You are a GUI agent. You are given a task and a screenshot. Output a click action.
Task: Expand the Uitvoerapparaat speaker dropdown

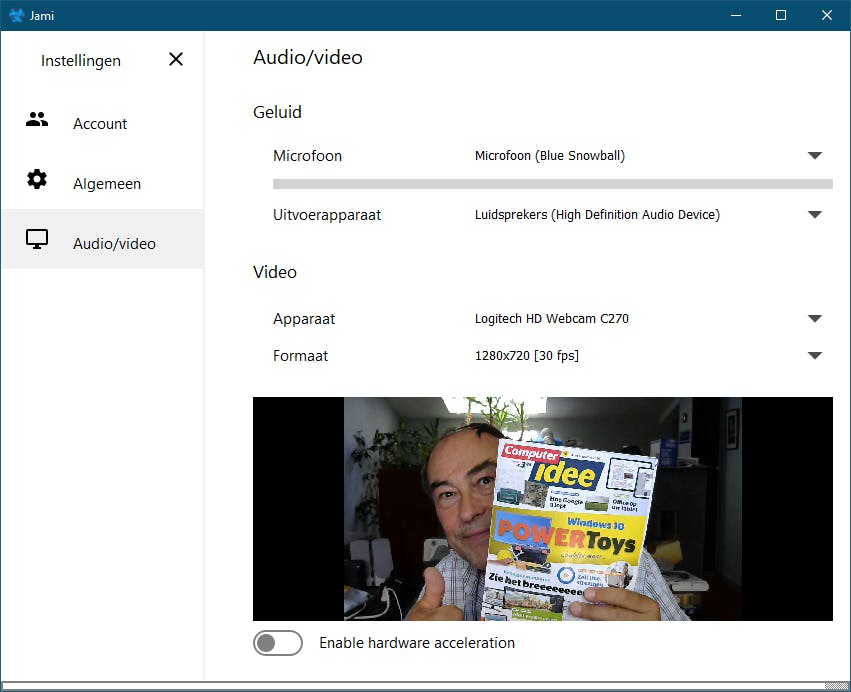click(x=815, y=214)
